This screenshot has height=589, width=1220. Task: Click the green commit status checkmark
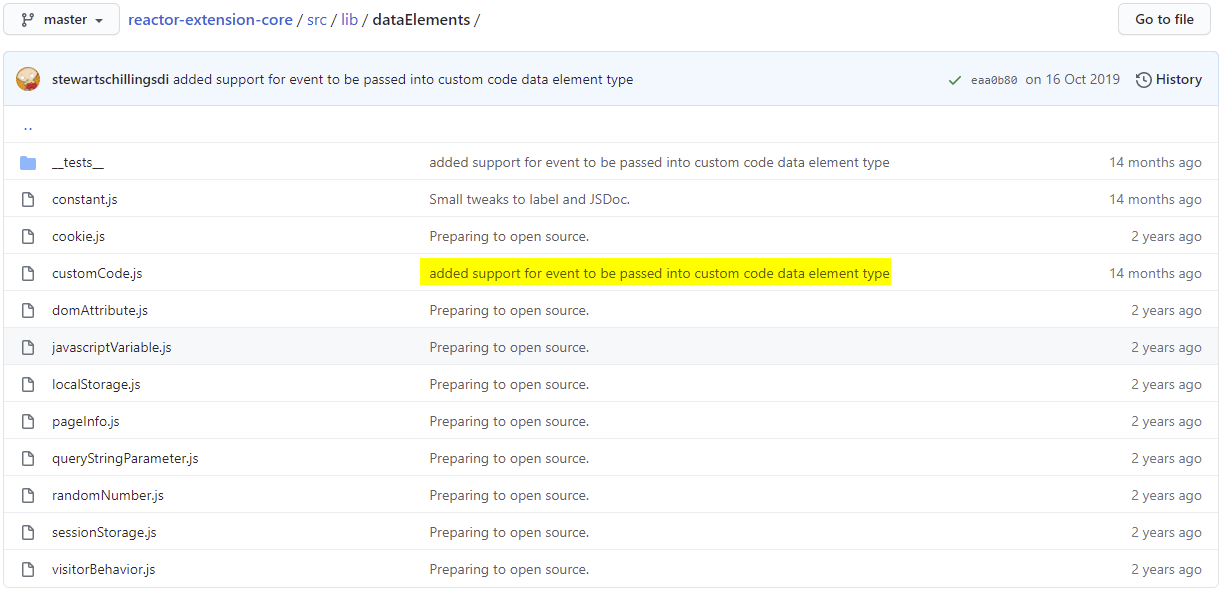click(x=954, y=80)
